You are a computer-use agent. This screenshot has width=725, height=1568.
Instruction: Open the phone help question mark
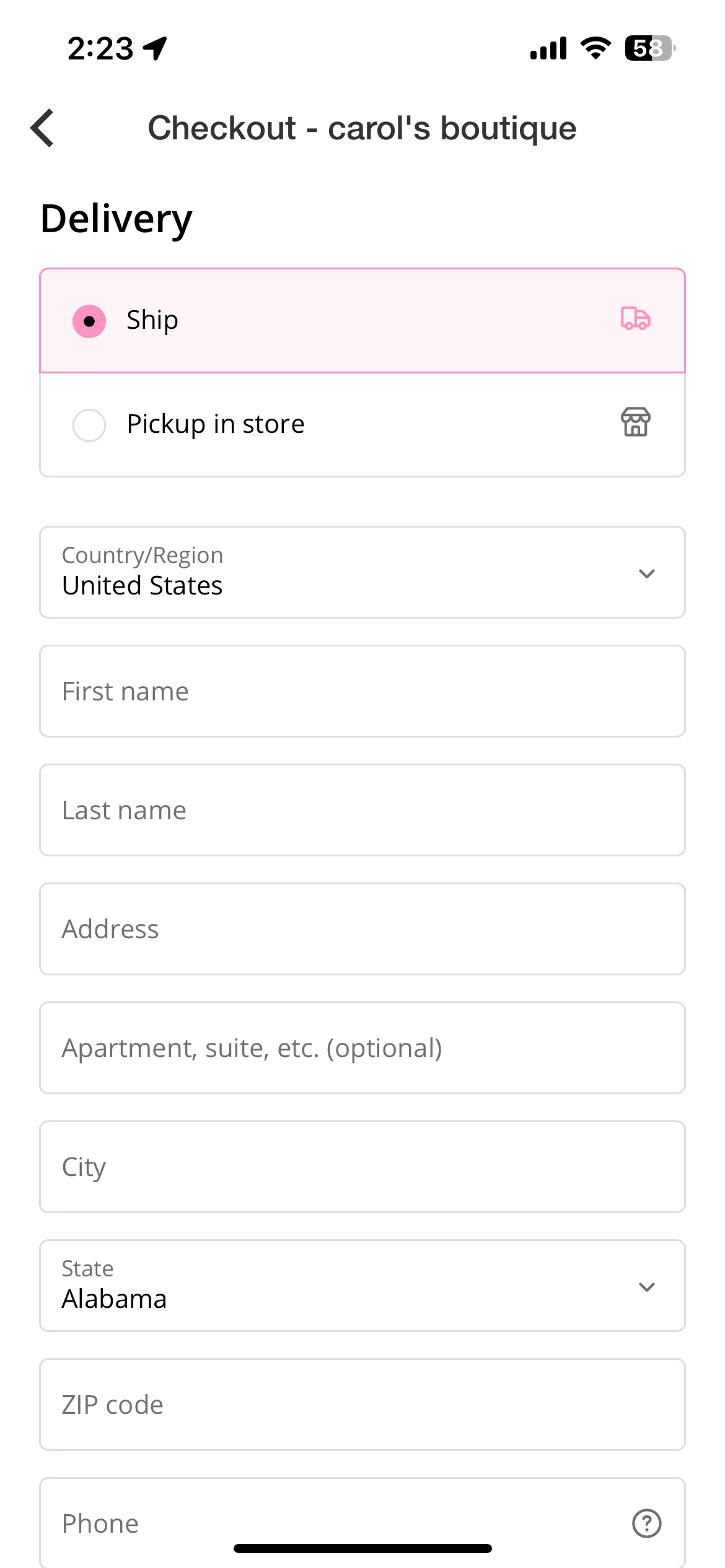(x=646, y=1523)
